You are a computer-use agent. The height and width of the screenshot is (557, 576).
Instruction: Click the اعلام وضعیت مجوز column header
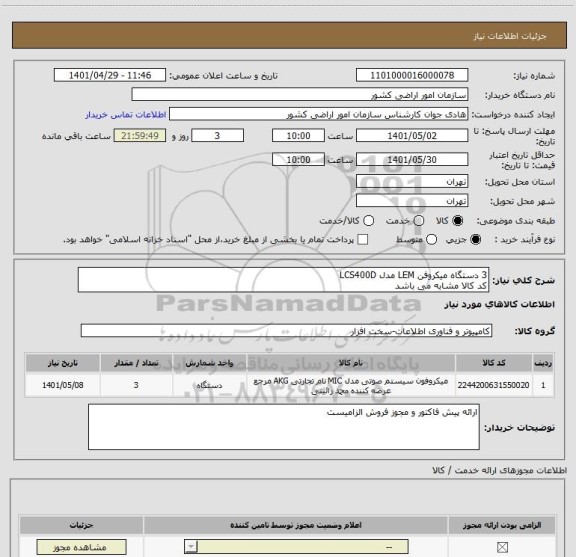(296, 525)
